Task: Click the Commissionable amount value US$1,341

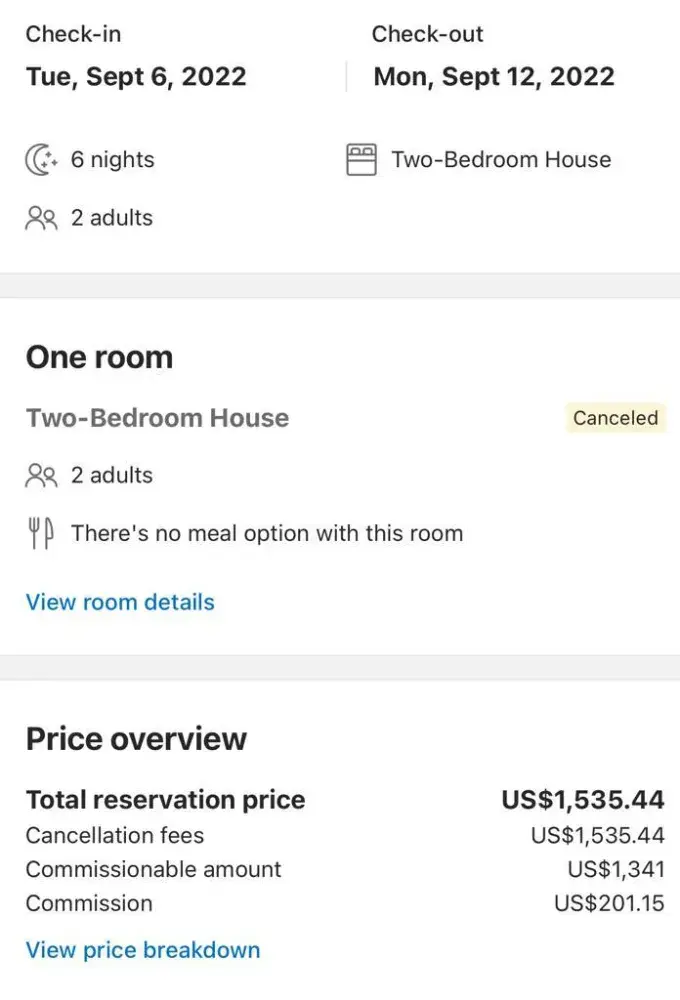Action: click(615, 869)
